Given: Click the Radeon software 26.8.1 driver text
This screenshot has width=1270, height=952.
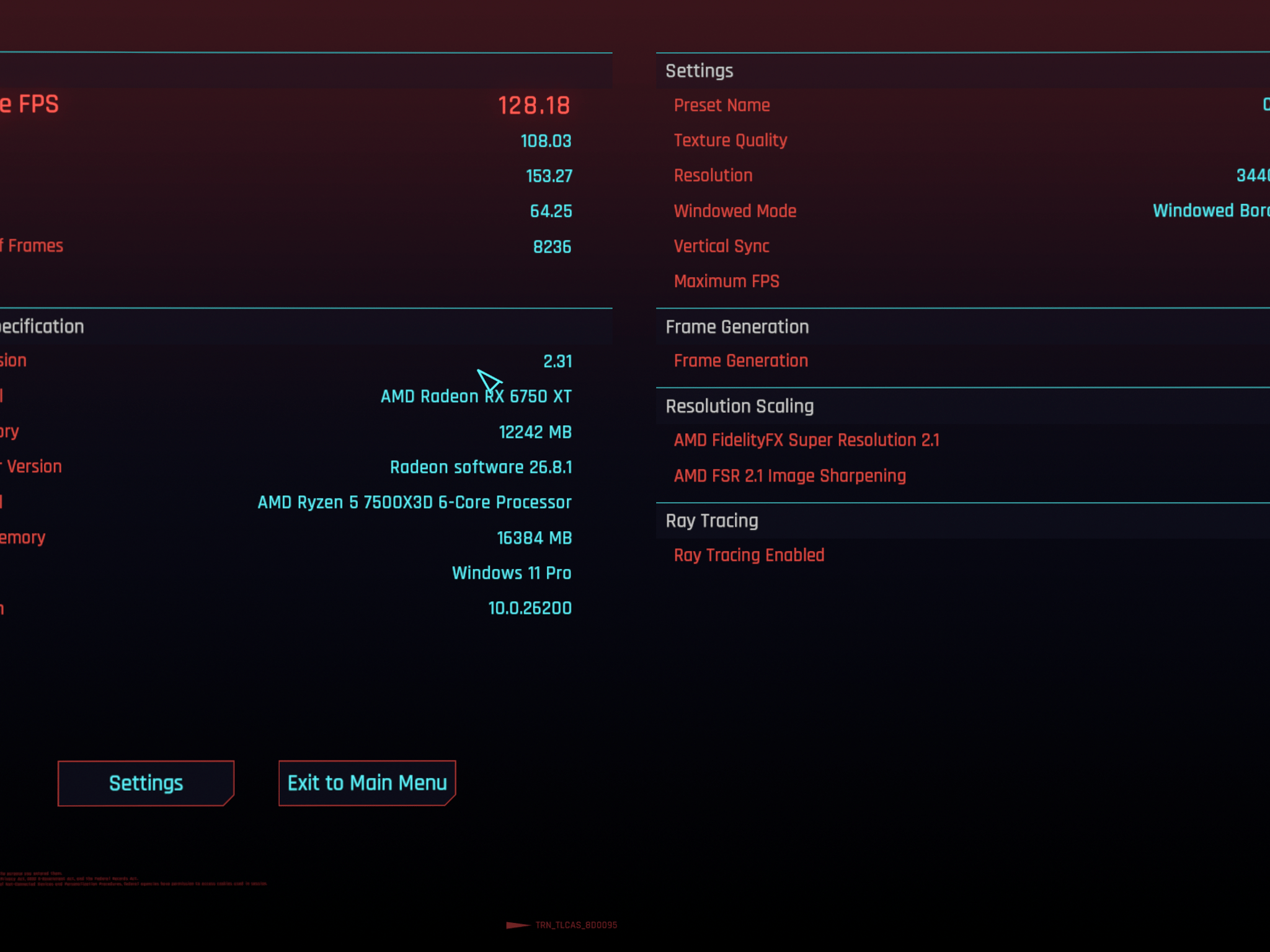Looking at the screenshot, I should click(481, 467).
